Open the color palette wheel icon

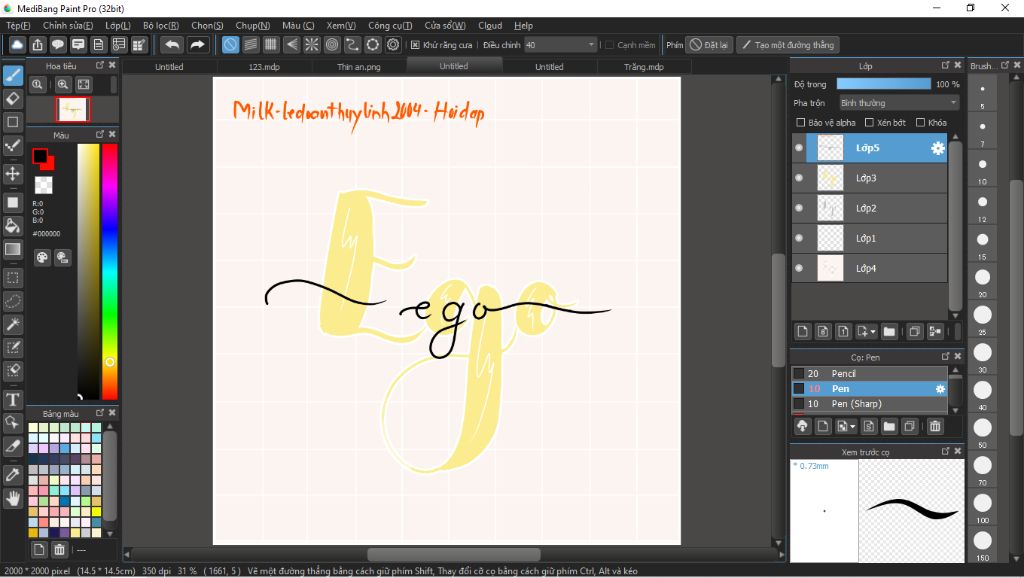tap(42, 257)
